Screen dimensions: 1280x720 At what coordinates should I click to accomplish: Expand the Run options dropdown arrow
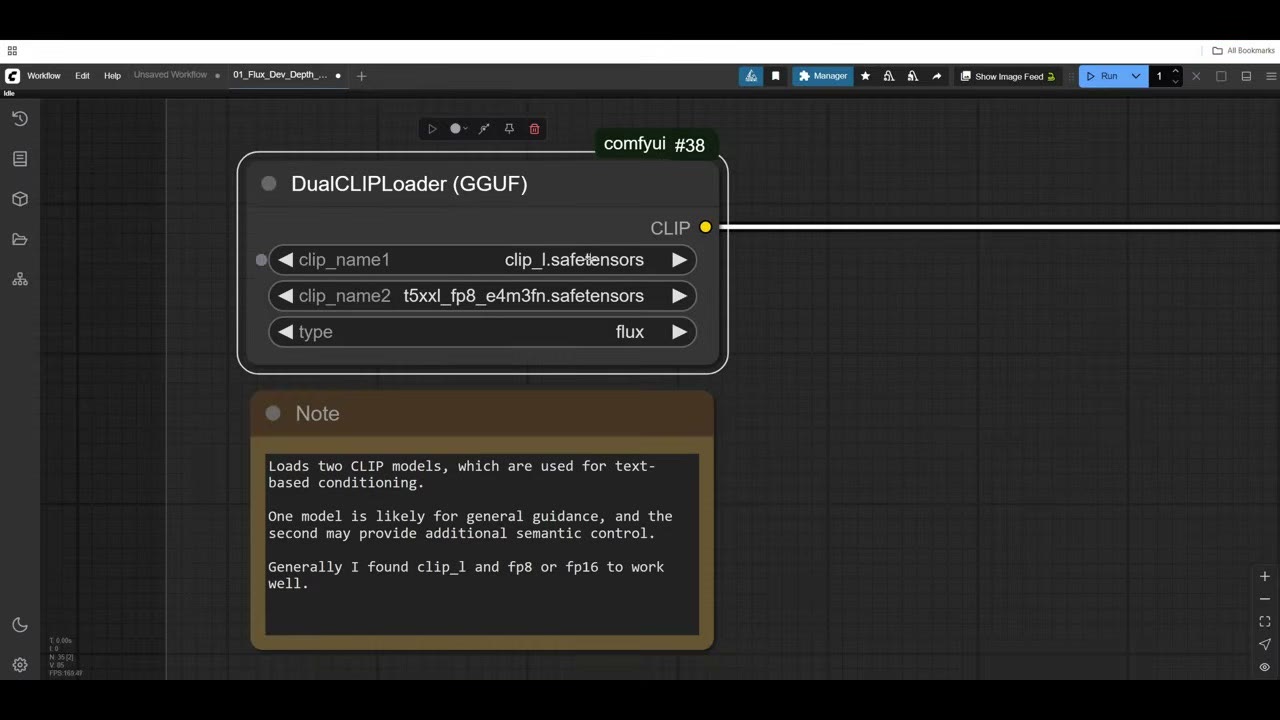click(1136, 76)
